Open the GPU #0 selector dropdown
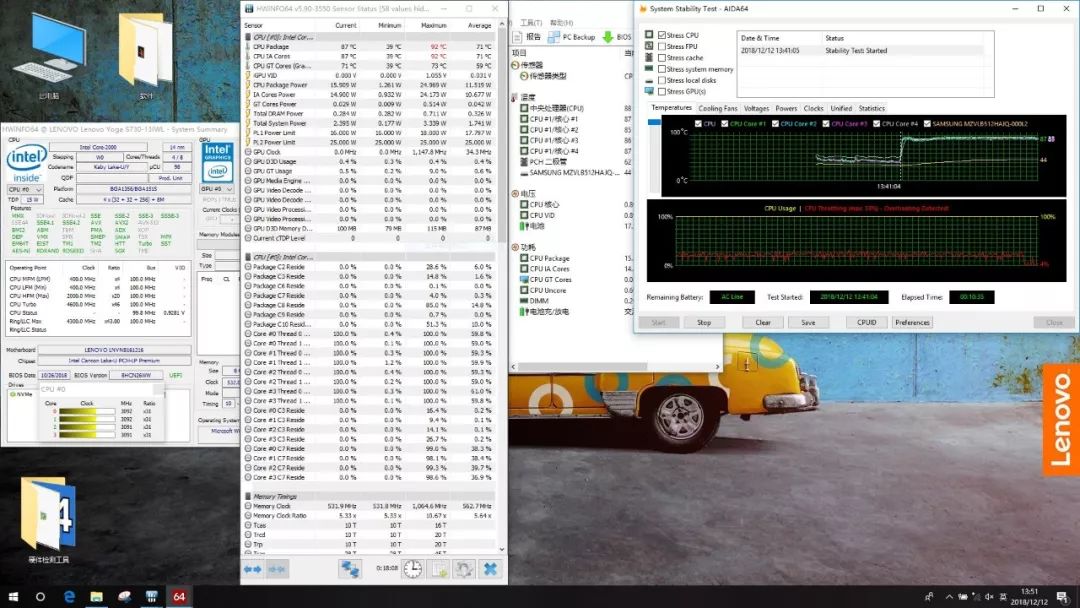This screenshot has width=1080, height=608. pyautogui.click(x=218, y=188)
